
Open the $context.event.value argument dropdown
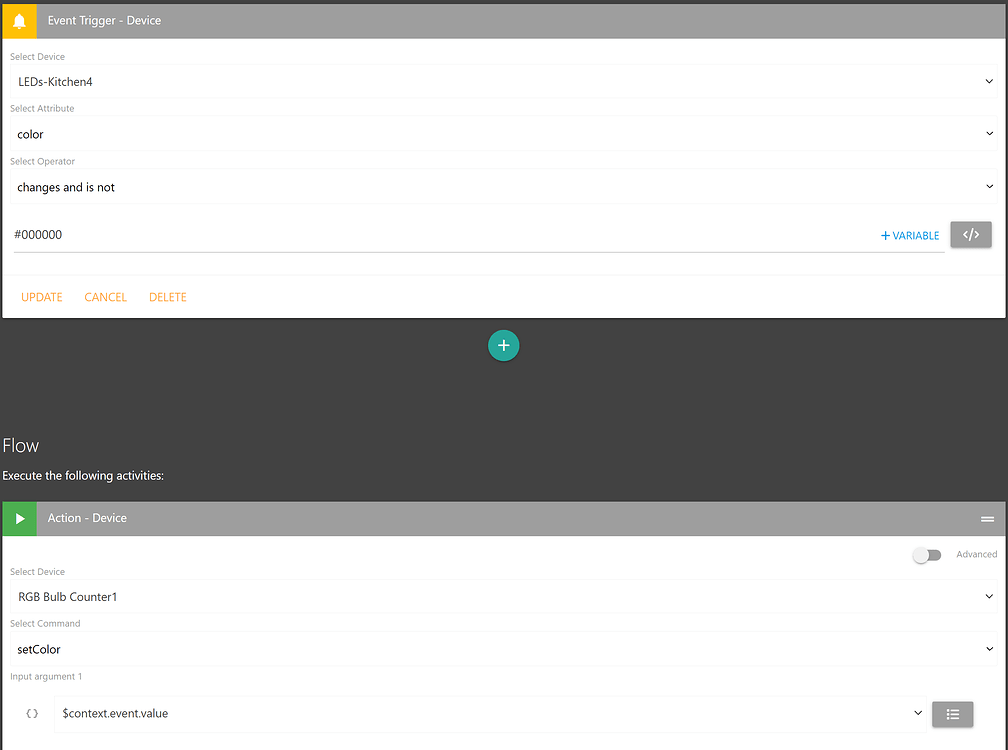pos(490,713)
